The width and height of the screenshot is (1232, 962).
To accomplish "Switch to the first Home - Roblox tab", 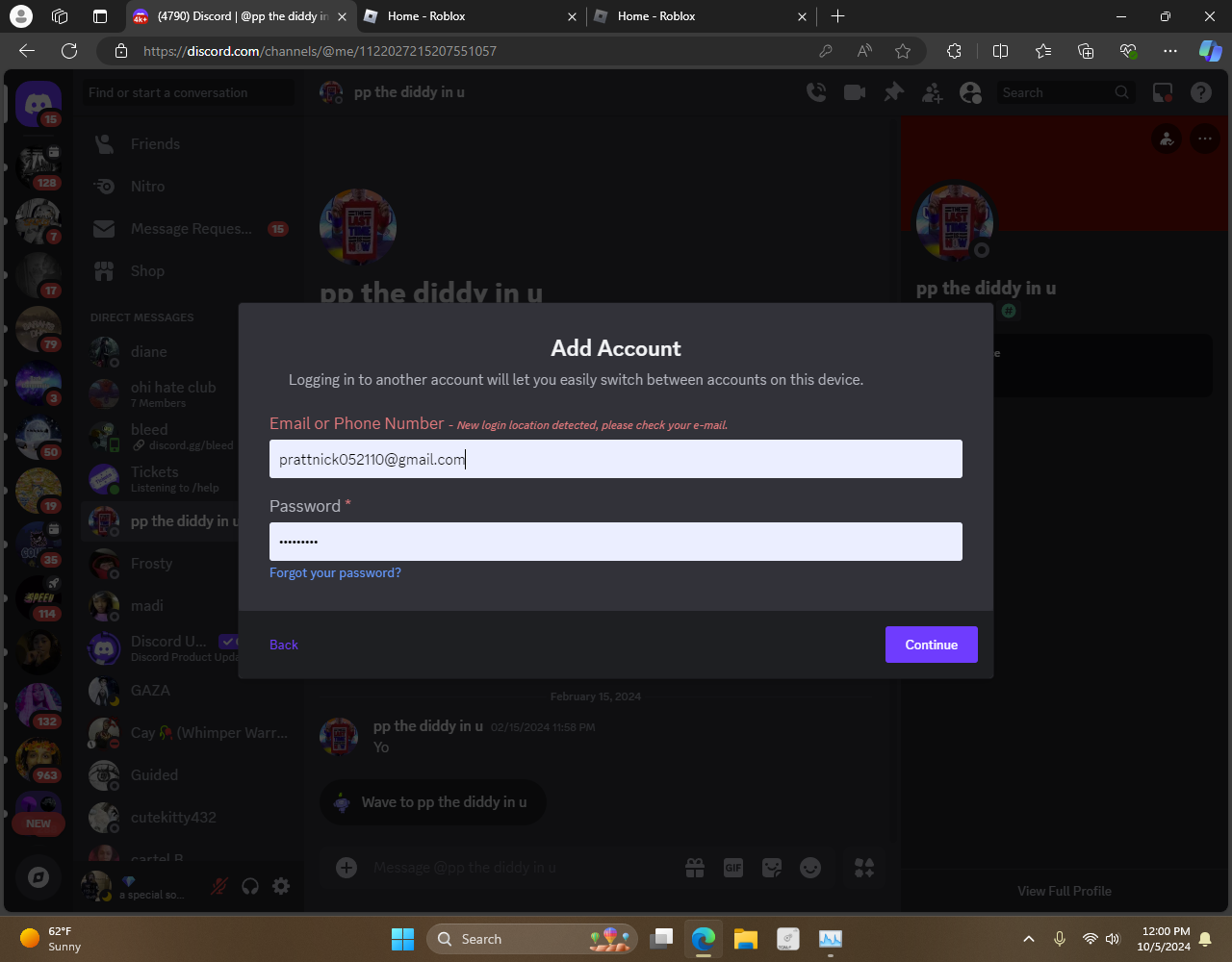I will [471, 16].
